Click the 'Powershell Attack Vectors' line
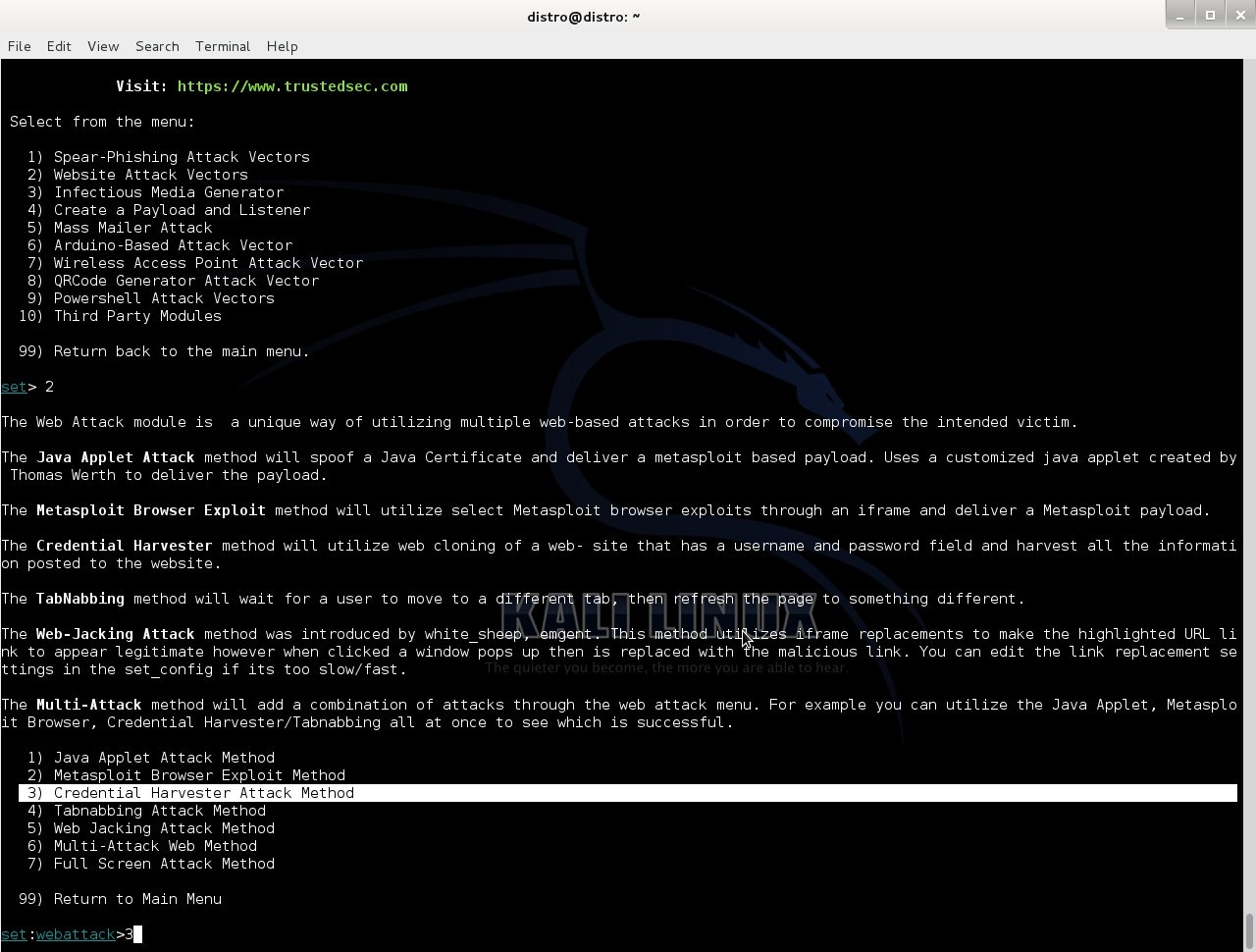Image resolution: width=1256 pixels, height=952 pixels. tap(151, 298)
